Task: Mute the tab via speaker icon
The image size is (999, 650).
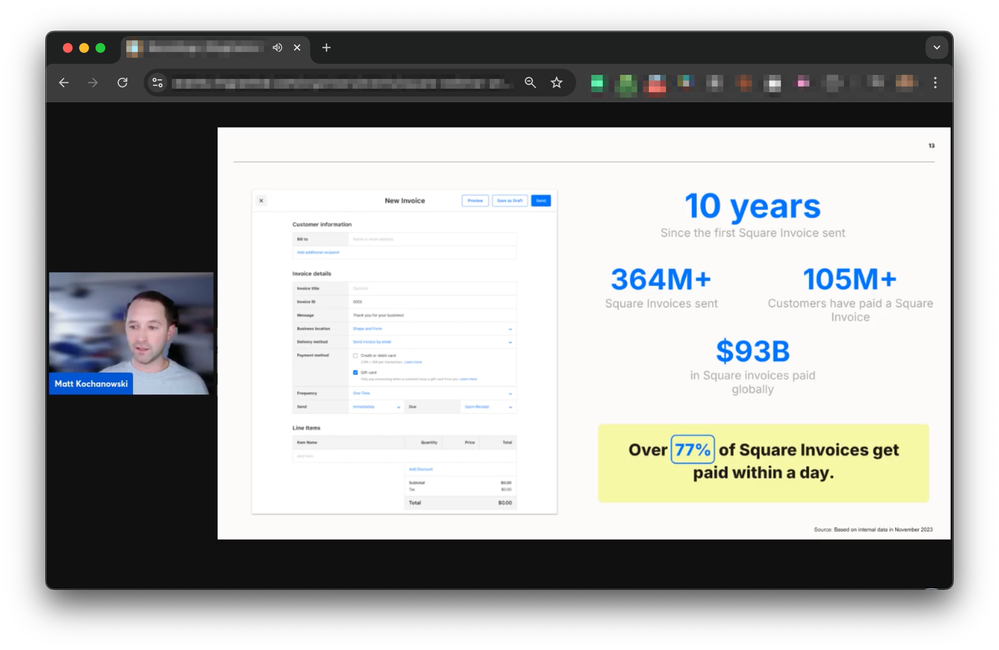Action: coord(277,48)
